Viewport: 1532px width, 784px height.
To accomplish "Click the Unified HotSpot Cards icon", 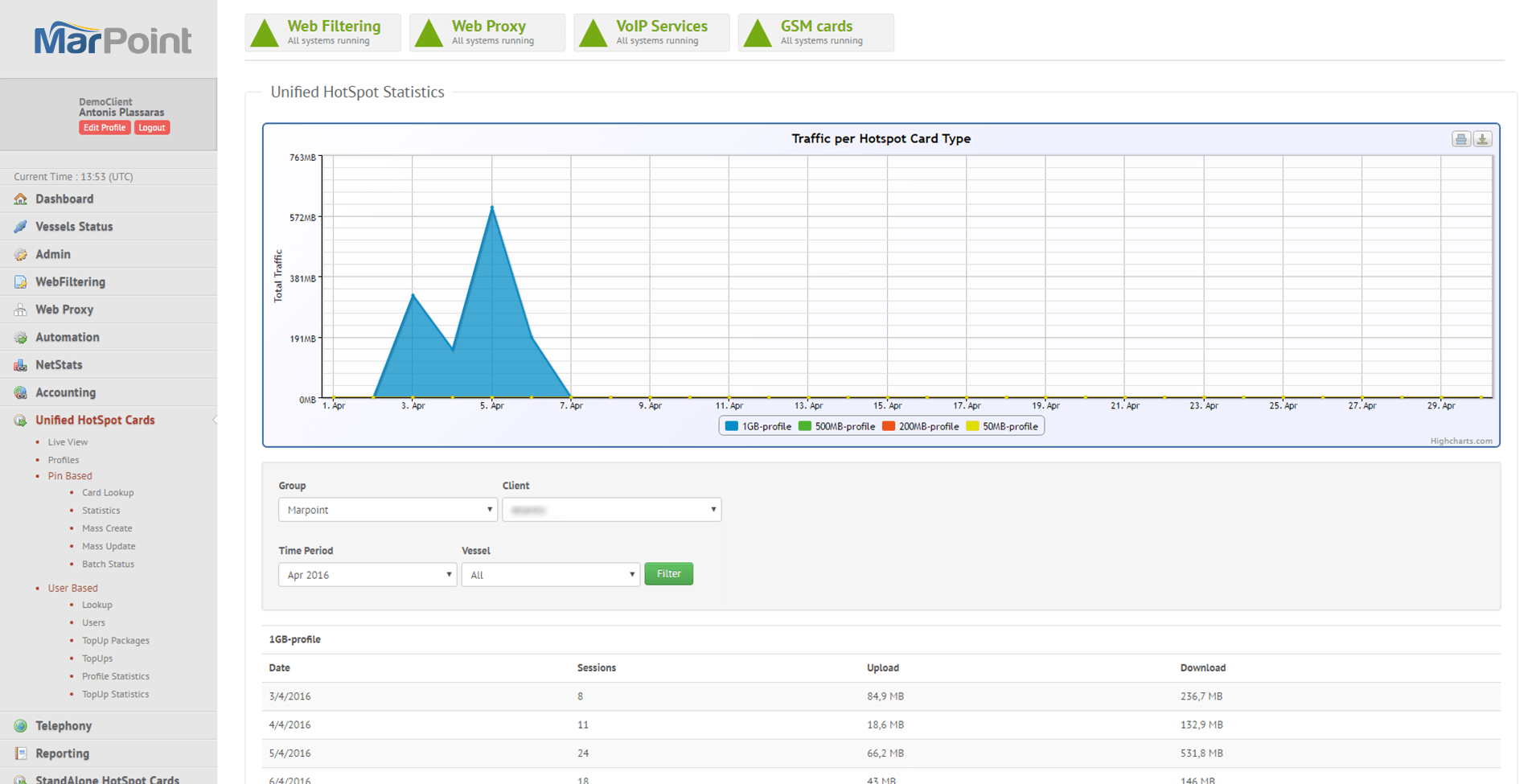I will point(21,421).
